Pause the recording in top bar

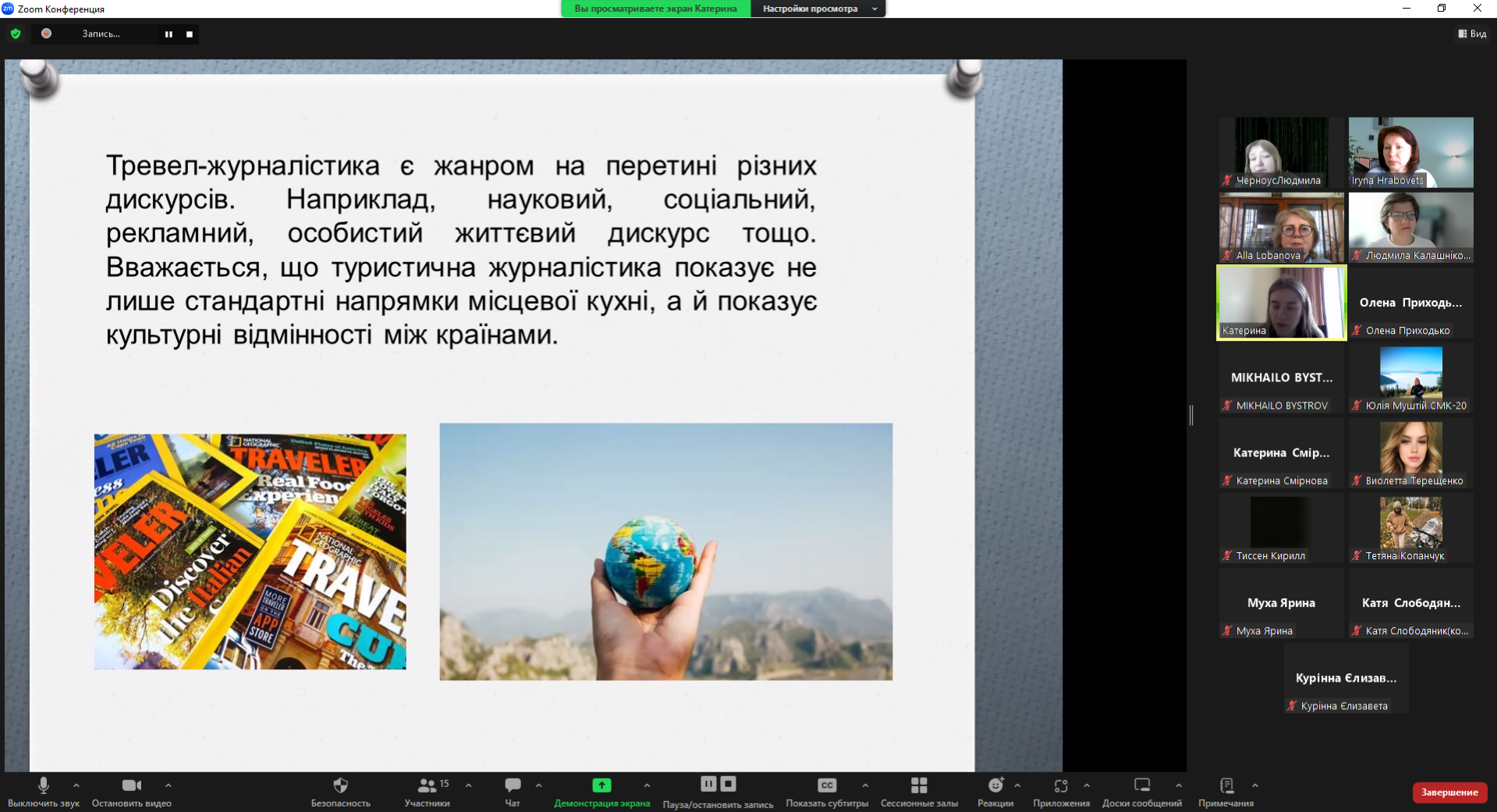tap(169, 34)
